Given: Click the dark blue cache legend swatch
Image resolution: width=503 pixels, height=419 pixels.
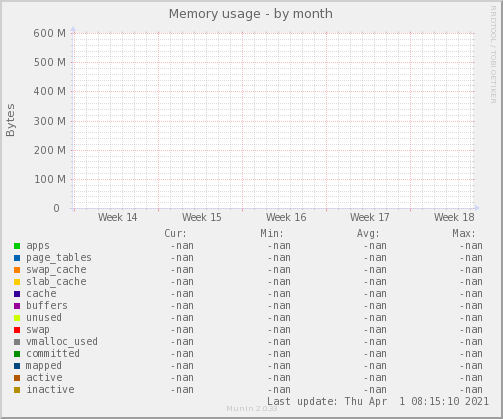Looking at the screenshot, I should pyautogui.click(x=17, y=294).
